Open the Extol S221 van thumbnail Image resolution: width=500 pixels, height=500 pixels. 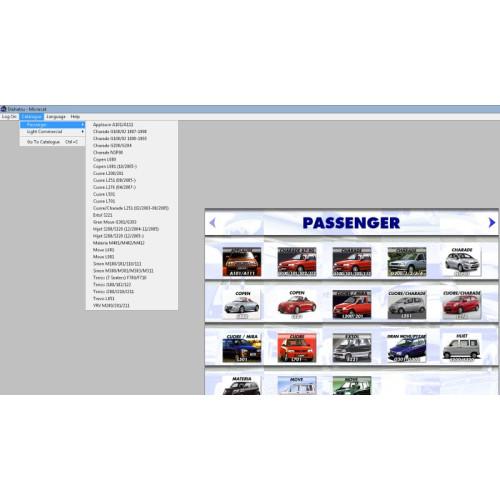[x=352, y=348]
